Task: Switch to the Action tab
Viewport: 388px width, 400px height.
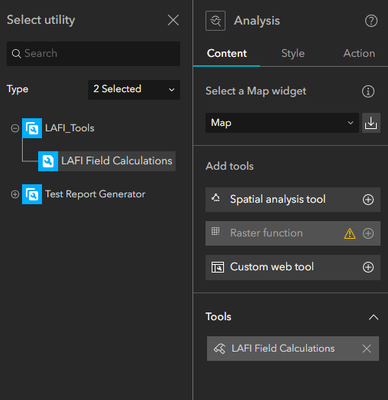Action: point(359,53)
